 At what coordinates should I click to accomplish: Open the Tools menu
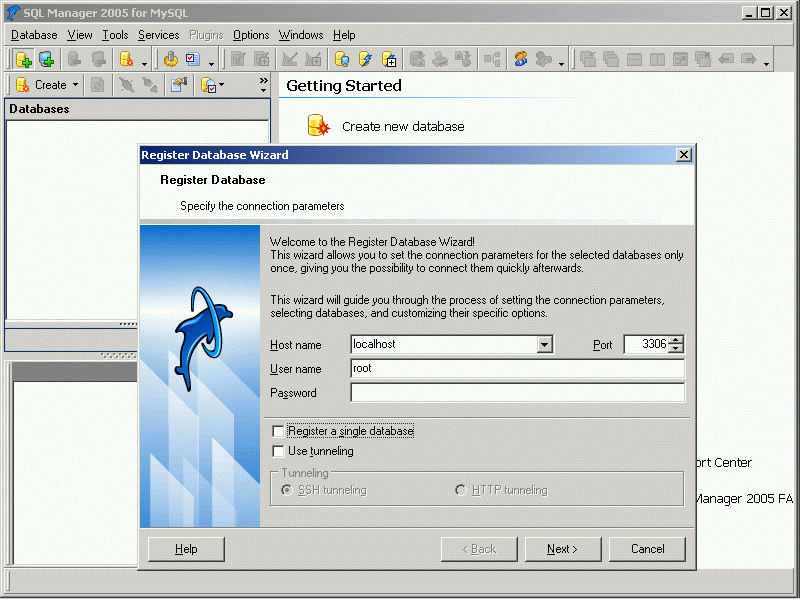115,35
